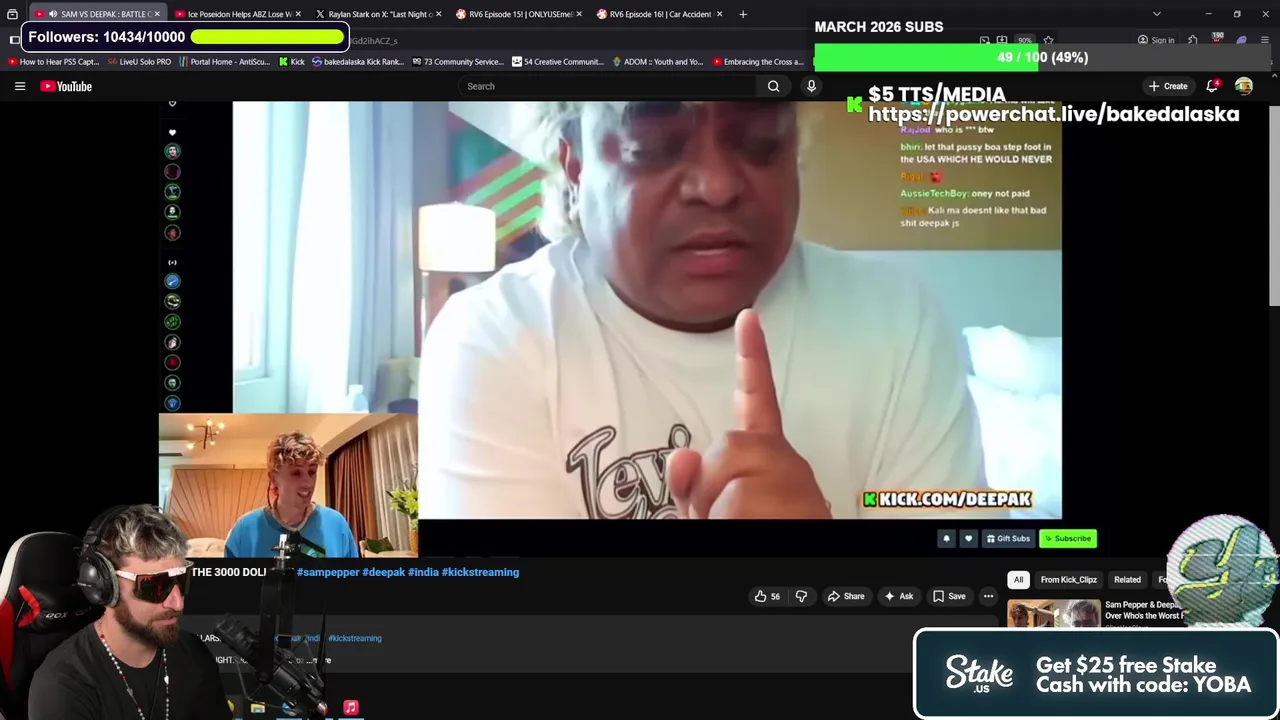The image size is (1280, 720).
Task: Open the 54 Creative Communit bookmark
Action: click(558, 62)
